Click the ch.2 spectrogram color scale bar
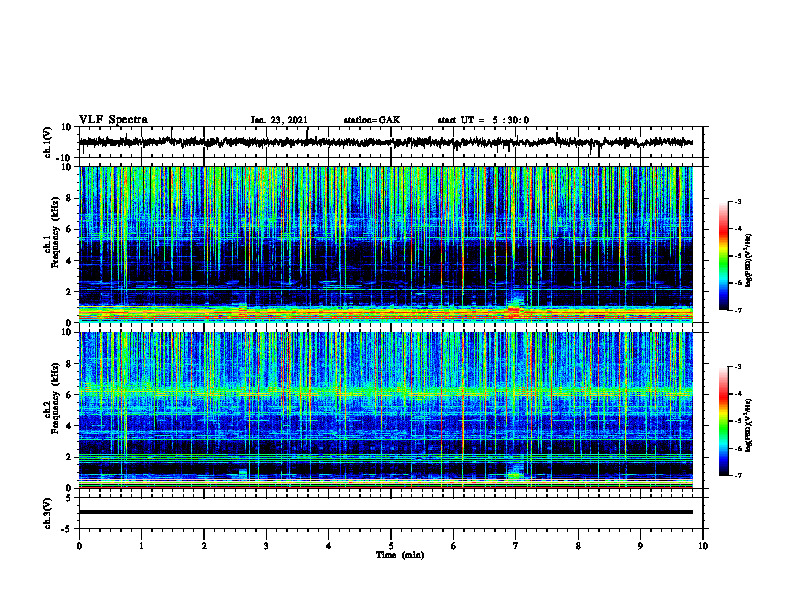Image resolution: width=792 pixels, height=612 pixels. point(723,421)
